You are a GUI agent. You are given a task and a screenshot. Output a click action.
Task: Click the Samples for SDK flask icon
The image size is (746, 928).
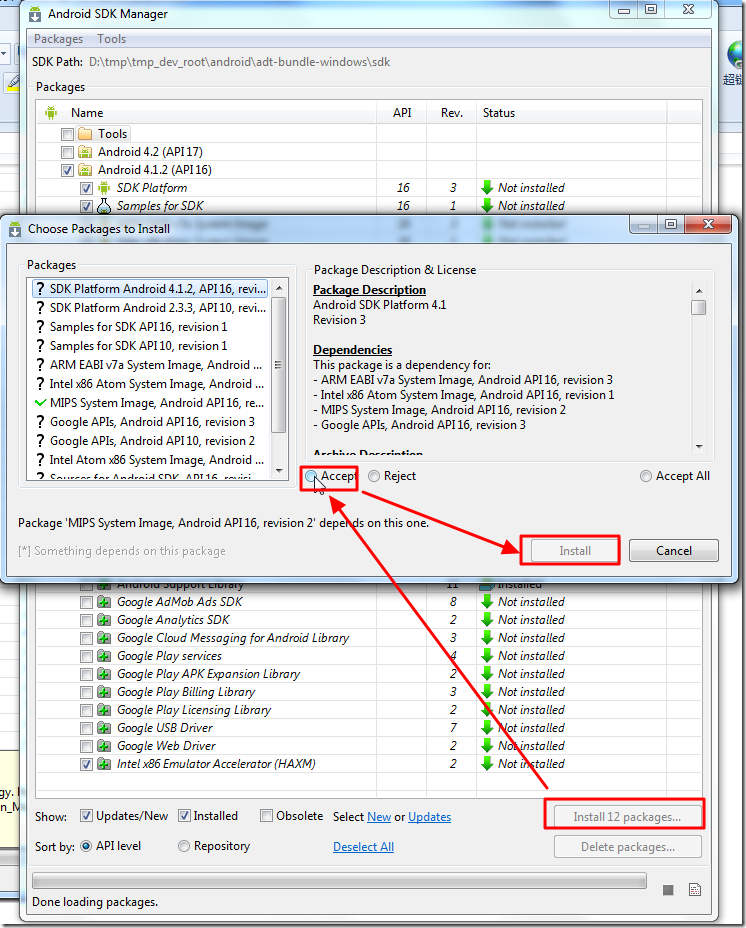click(x=104, y=206)
